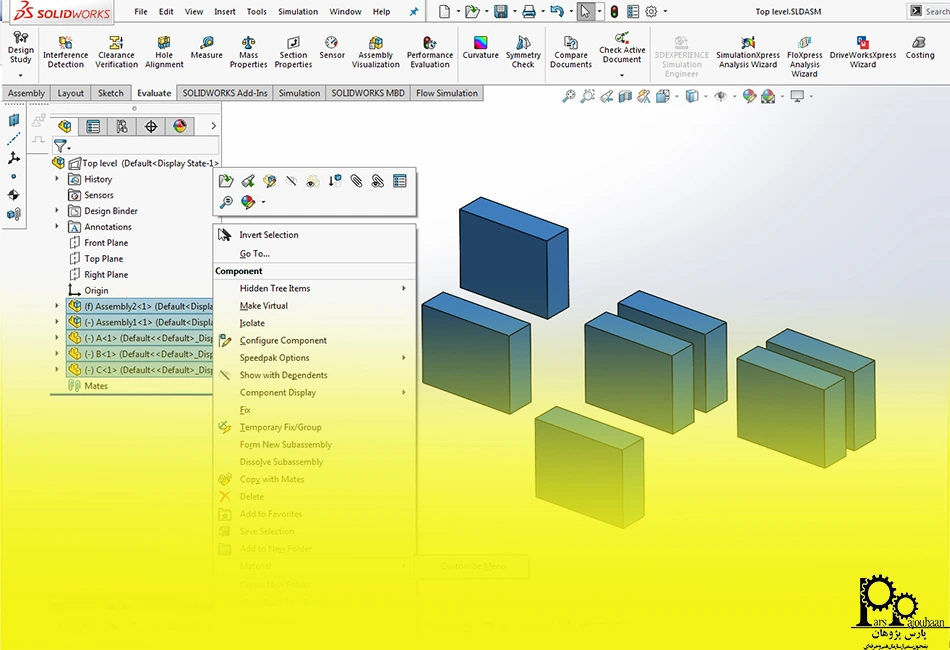The height and width of the screenshot is (650, 950).
Task: Click the Sensor tool
Action: point(331,47)
